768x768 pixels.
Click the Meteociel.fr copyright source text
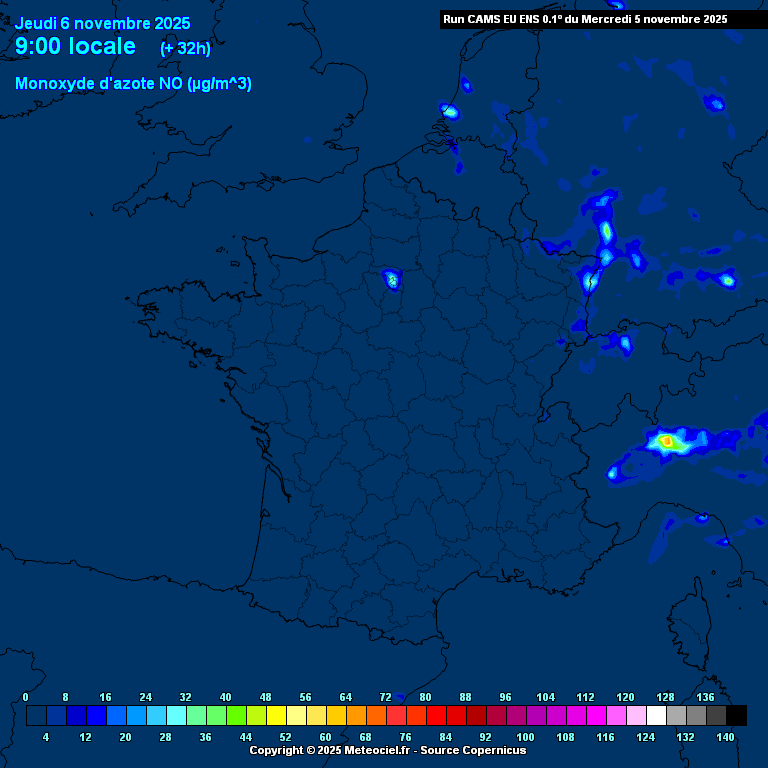[387, 750]
